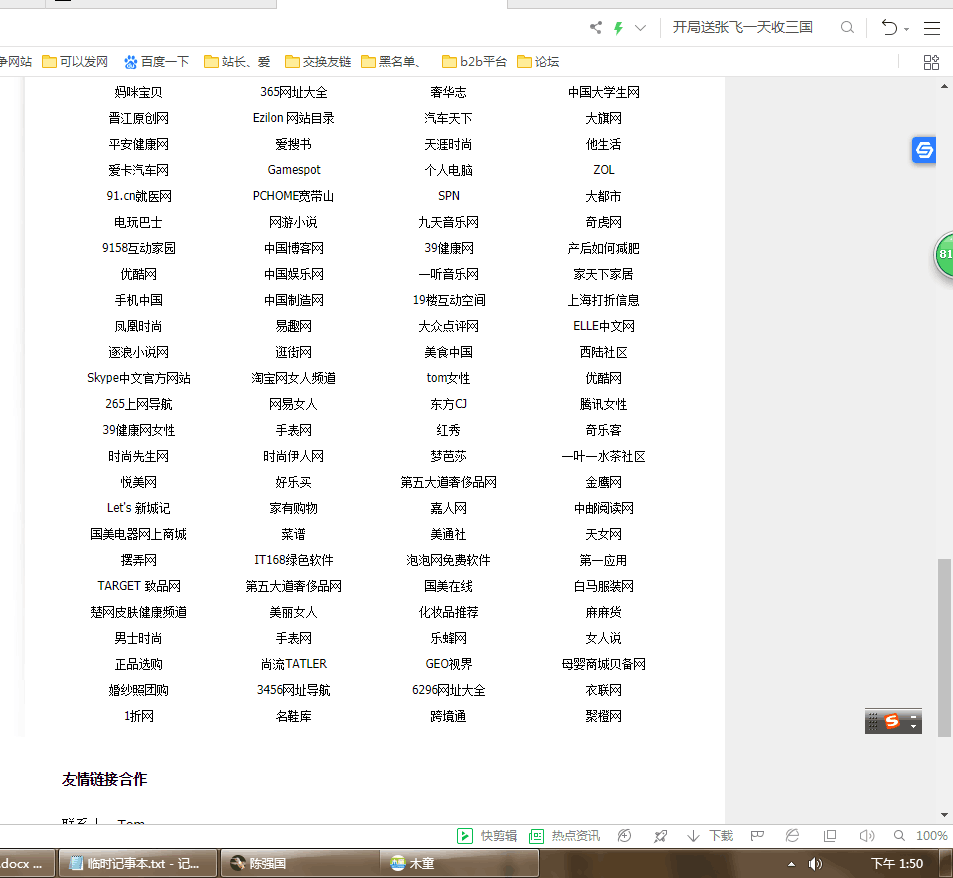The height and width of the screenshot is (878, 953).
Task: Open the 妈咪宝贝 link
Action: point(139,92)
